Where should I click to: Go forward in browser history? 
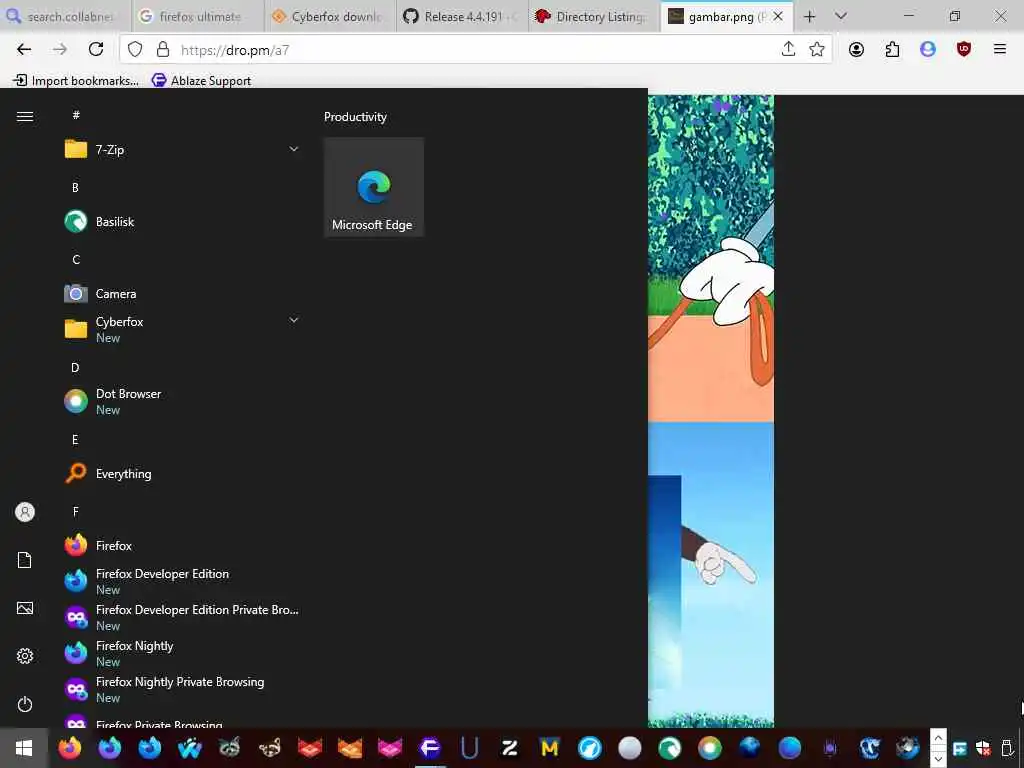(x=60, y=49)
